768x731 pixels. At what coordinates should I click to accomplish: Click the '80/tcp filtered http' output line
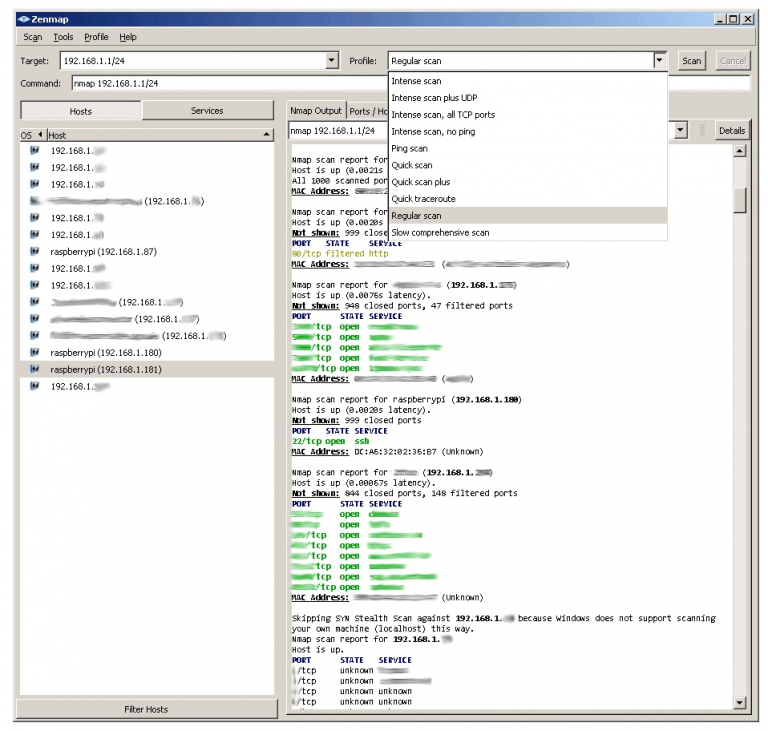(340, 253)
